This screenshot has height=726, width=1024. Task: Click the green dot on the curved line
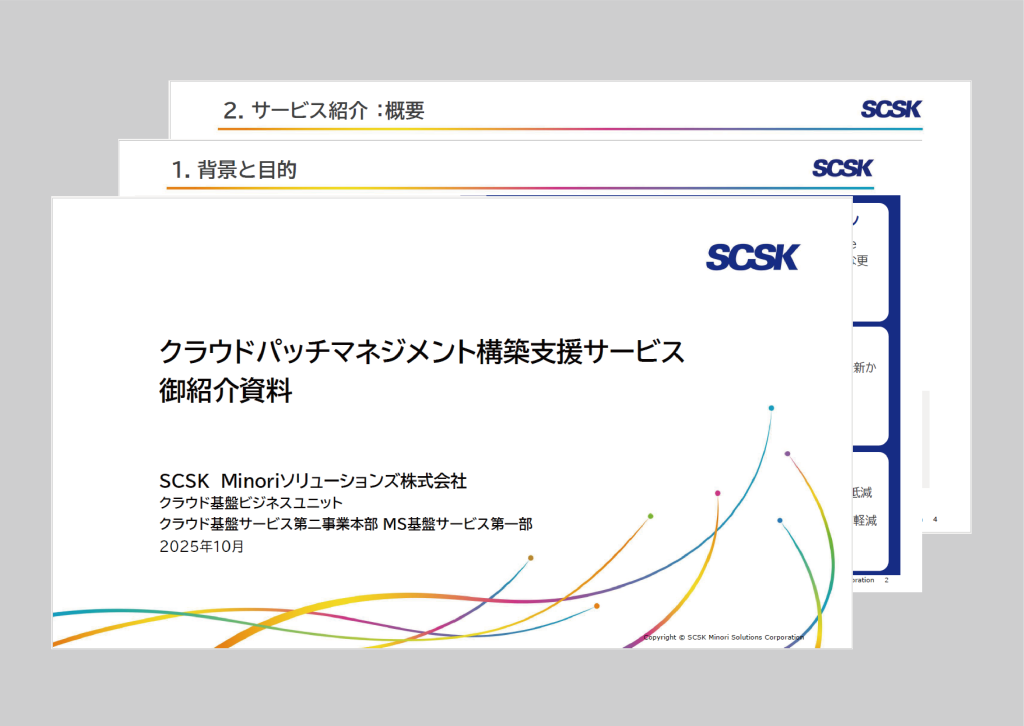pos(650,516)
